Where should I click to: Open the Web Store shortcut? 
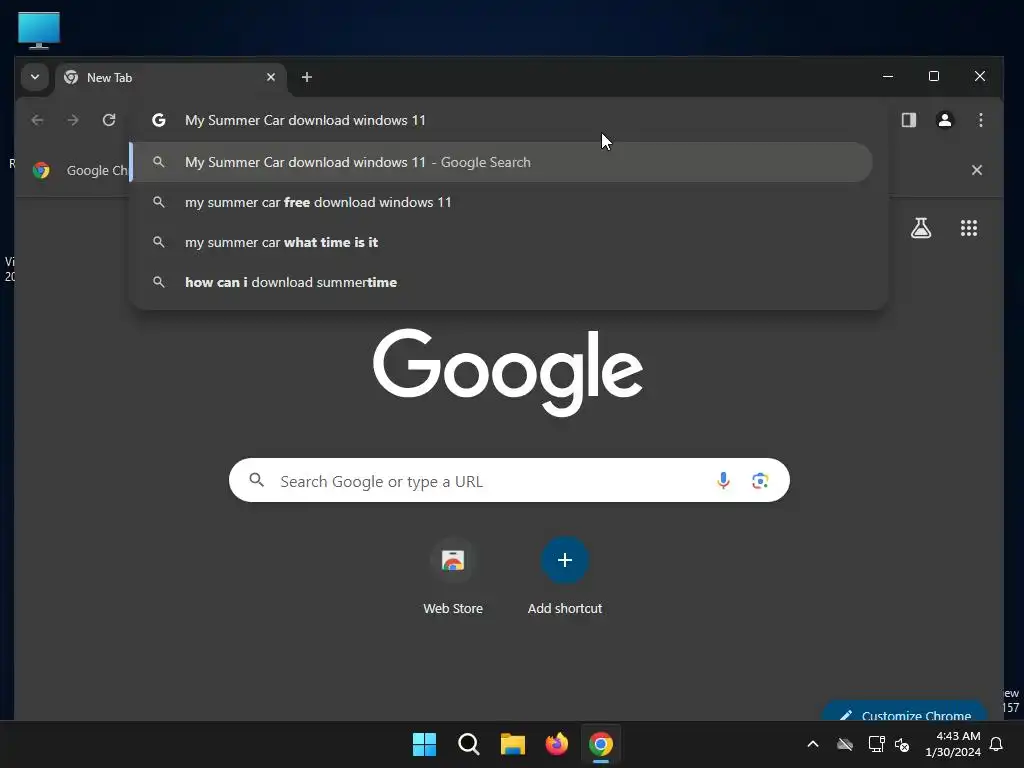click(x=453, y=577)
